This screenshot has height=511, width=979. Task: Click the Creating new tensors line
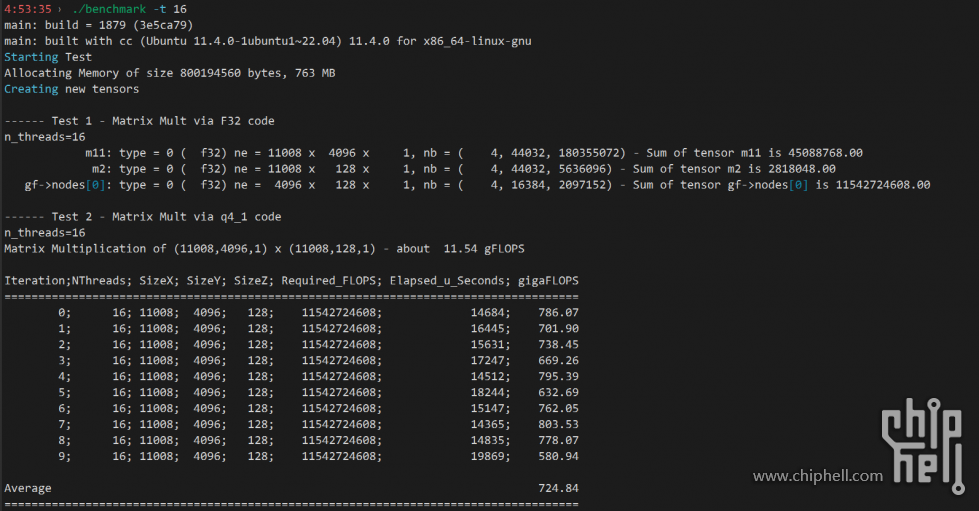(x=72, y=89)
